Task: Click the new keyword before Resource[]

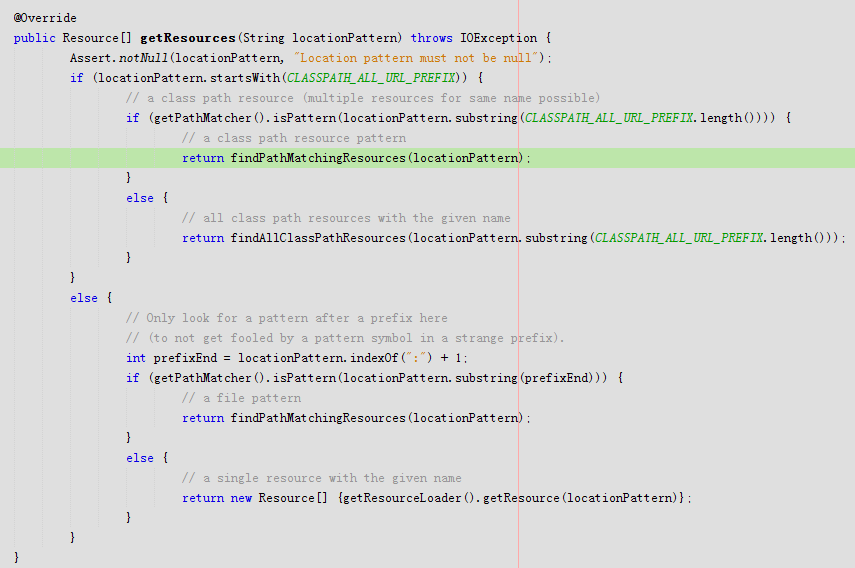Action: [241, 498]
